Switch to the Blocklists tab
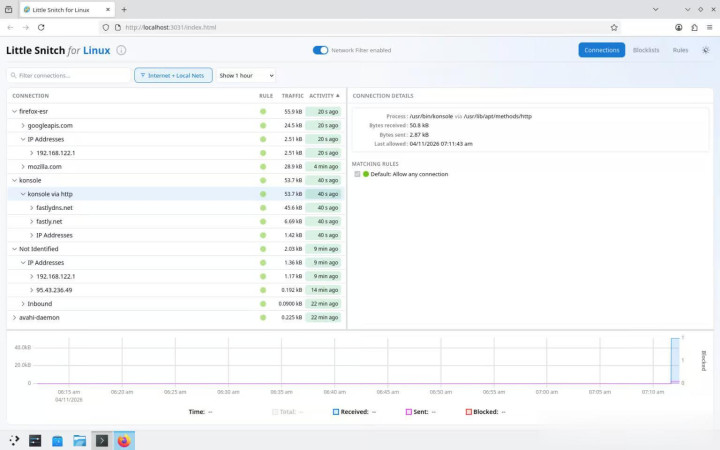This screenshot has width=720, height=450. 646,50
